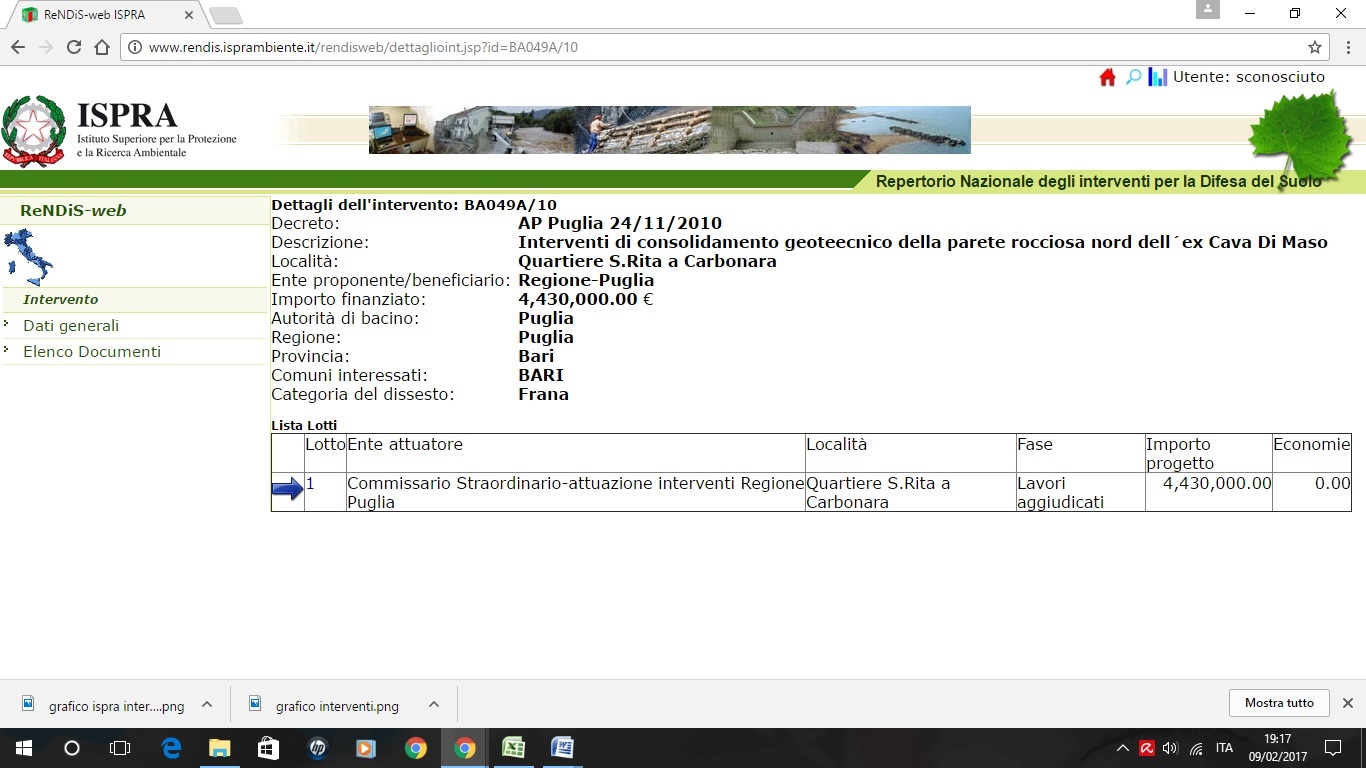Click the red home icon
This screenshot has width=1366, height=768.
click(1107, 77)
